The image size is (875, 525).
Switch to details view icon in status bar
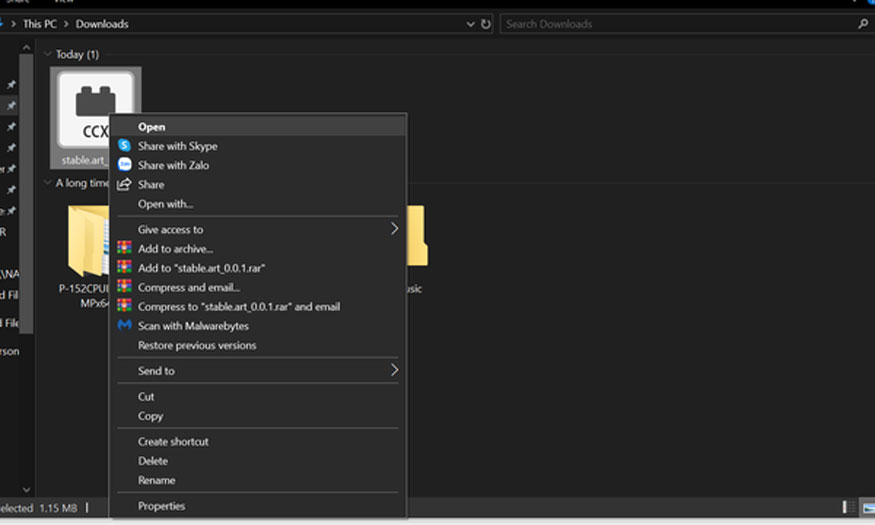point(848,507)
